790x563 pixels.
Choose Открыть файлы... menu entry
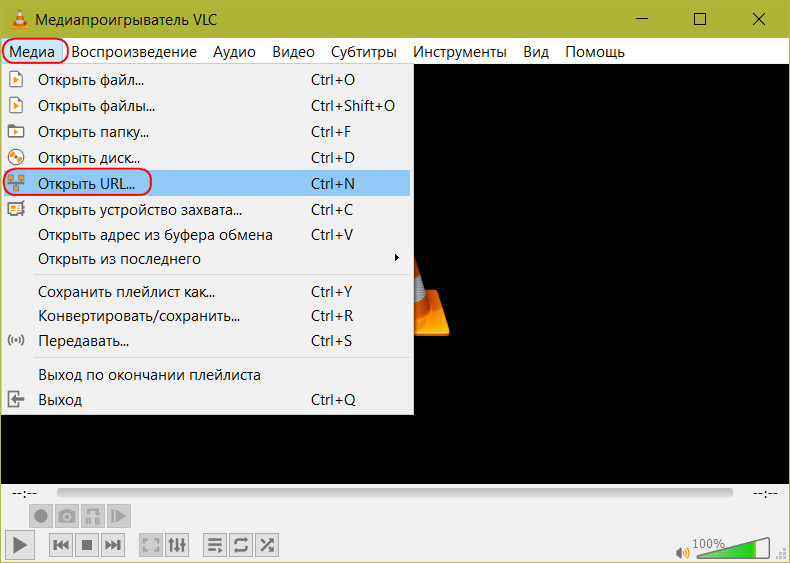[207, 106]
